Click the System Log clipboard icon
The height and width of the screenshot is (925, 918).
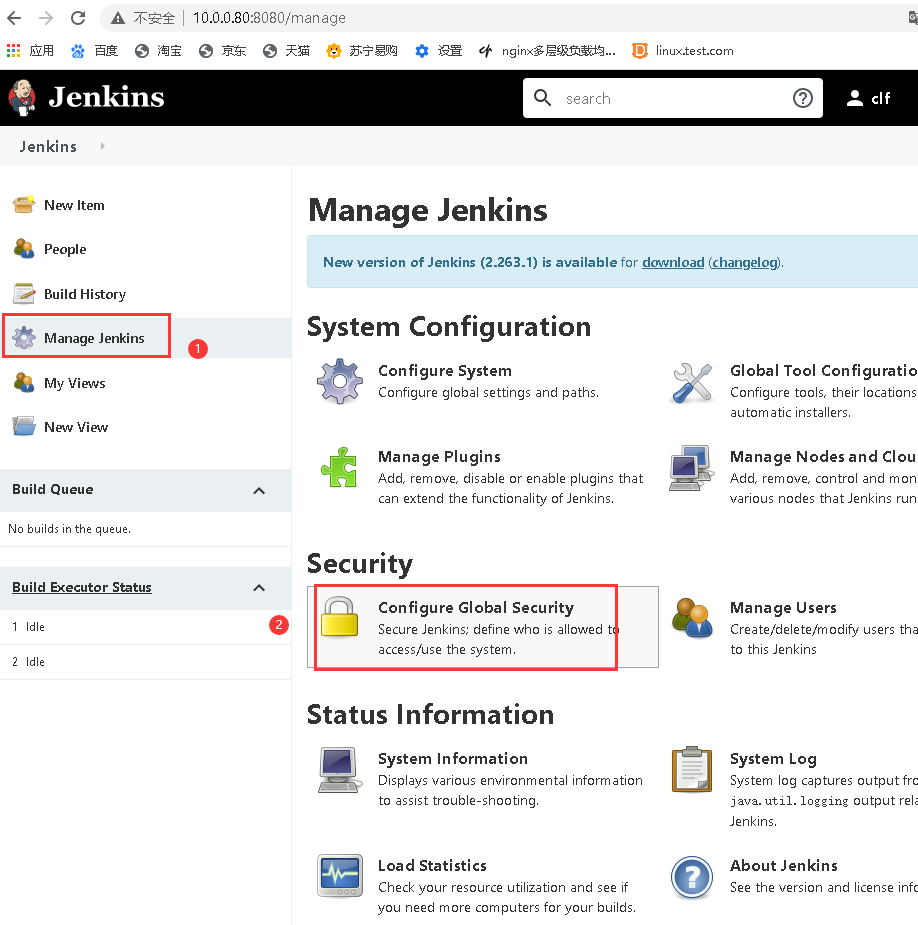click(x=692, y=769)
